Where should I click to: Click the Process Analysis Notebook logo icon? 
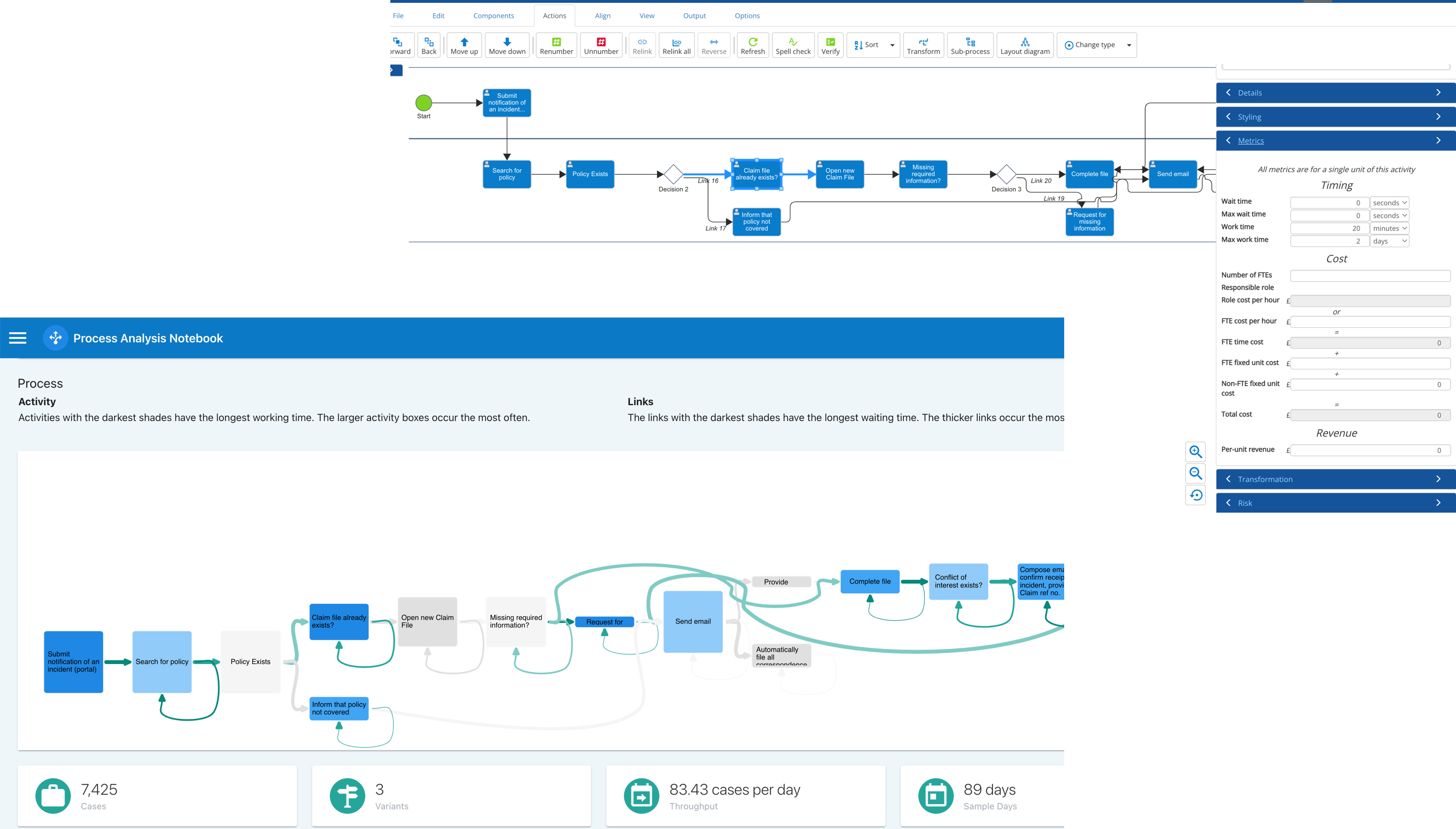point(55,338)
